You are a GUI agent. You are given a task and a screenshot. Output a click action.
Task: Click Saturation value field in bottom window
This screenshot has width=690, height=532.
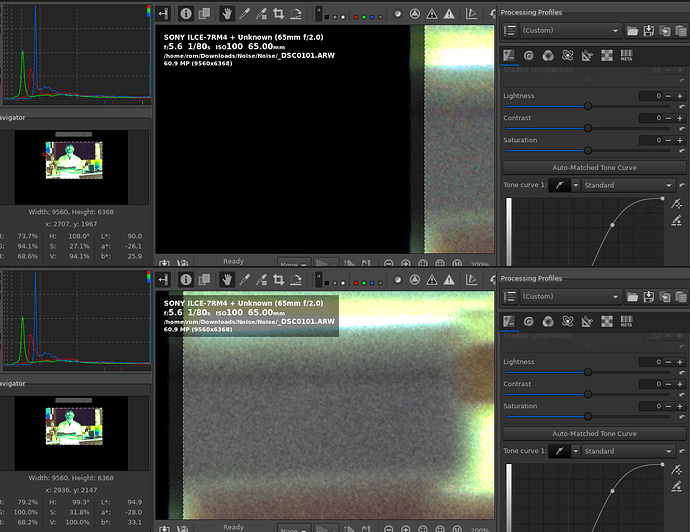click(651, 406)
